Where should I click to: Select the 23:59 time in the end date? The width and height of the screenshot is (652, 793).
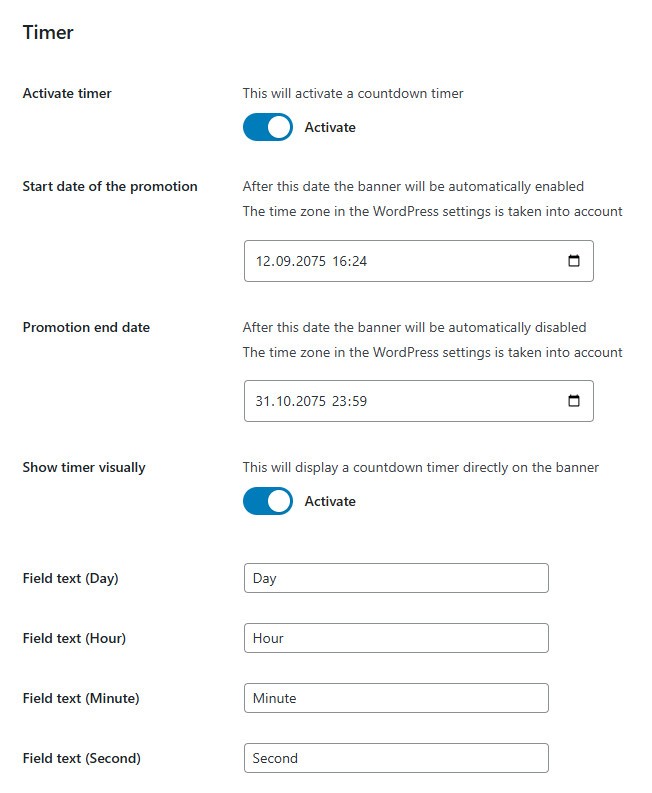coord(351,401)
